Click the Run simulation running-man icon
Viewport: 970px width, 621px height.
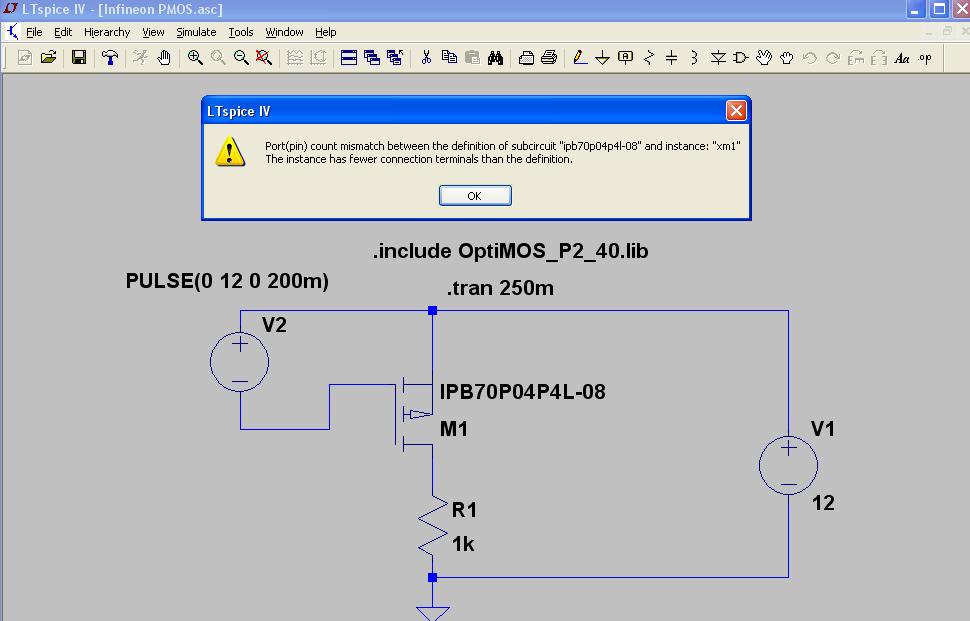[x=140, y=58]
